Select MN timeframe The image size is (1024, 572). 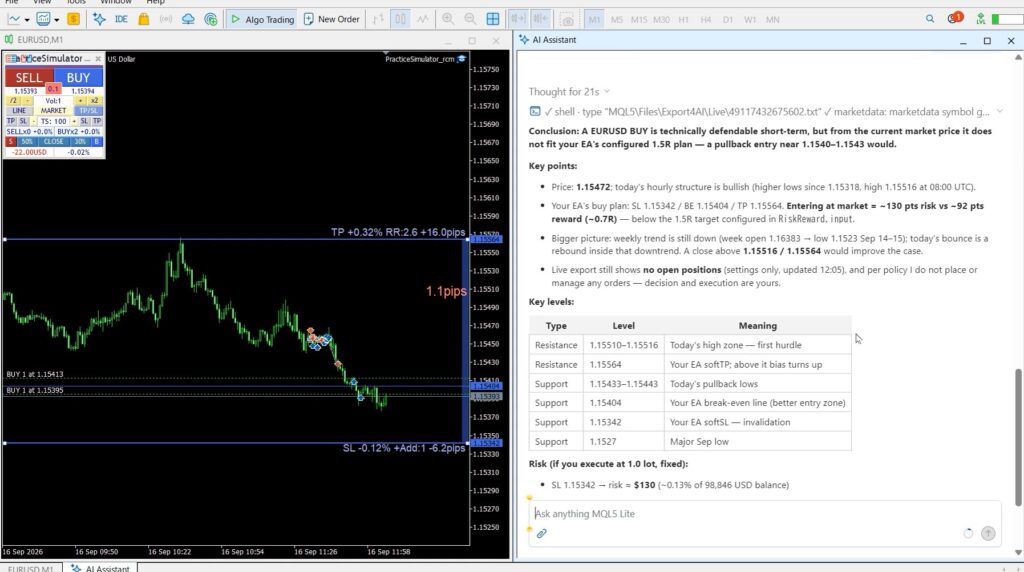[773, 20]
